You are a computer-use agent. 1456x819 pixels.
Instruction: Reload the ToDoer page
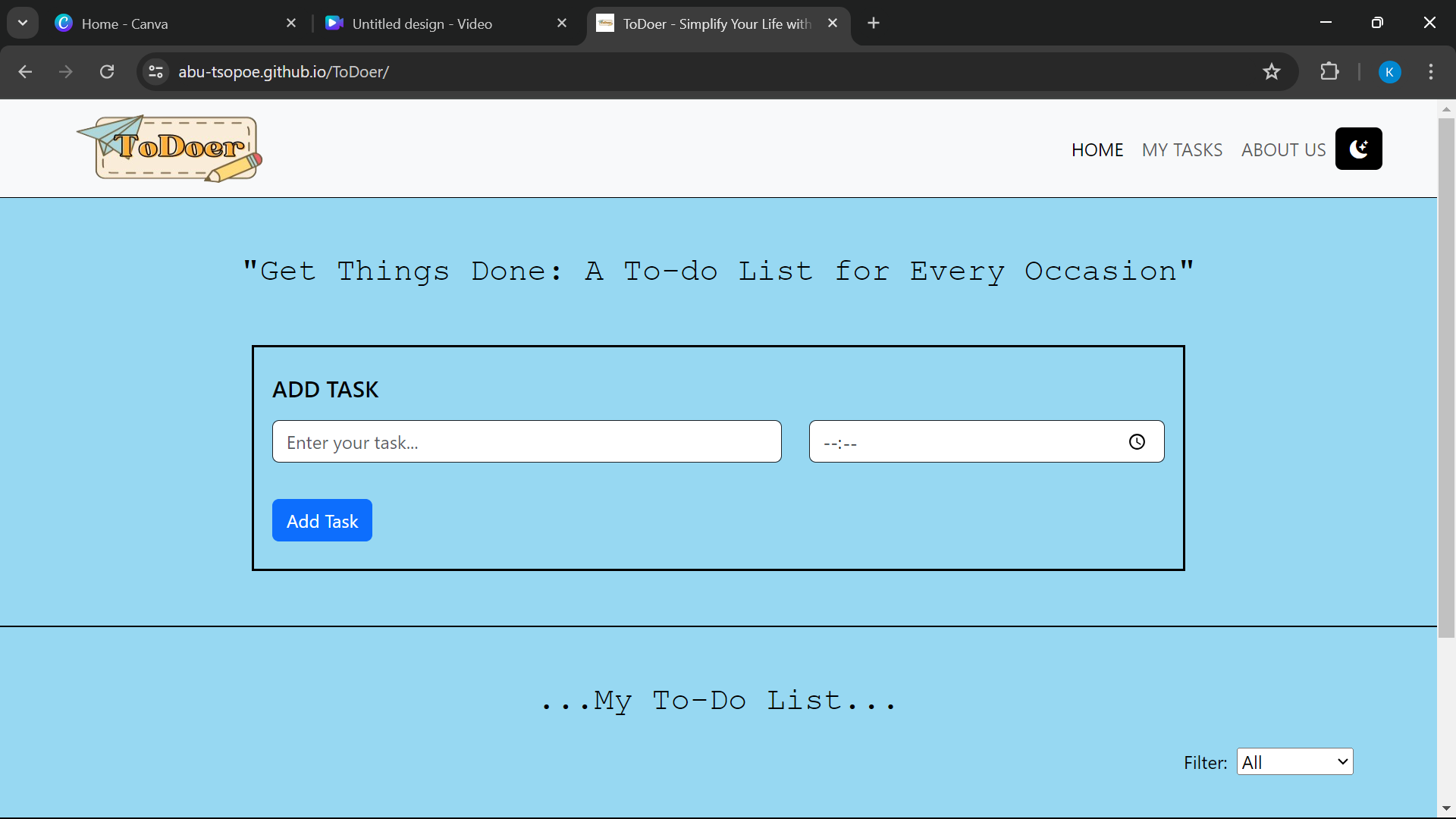[107, 71]
